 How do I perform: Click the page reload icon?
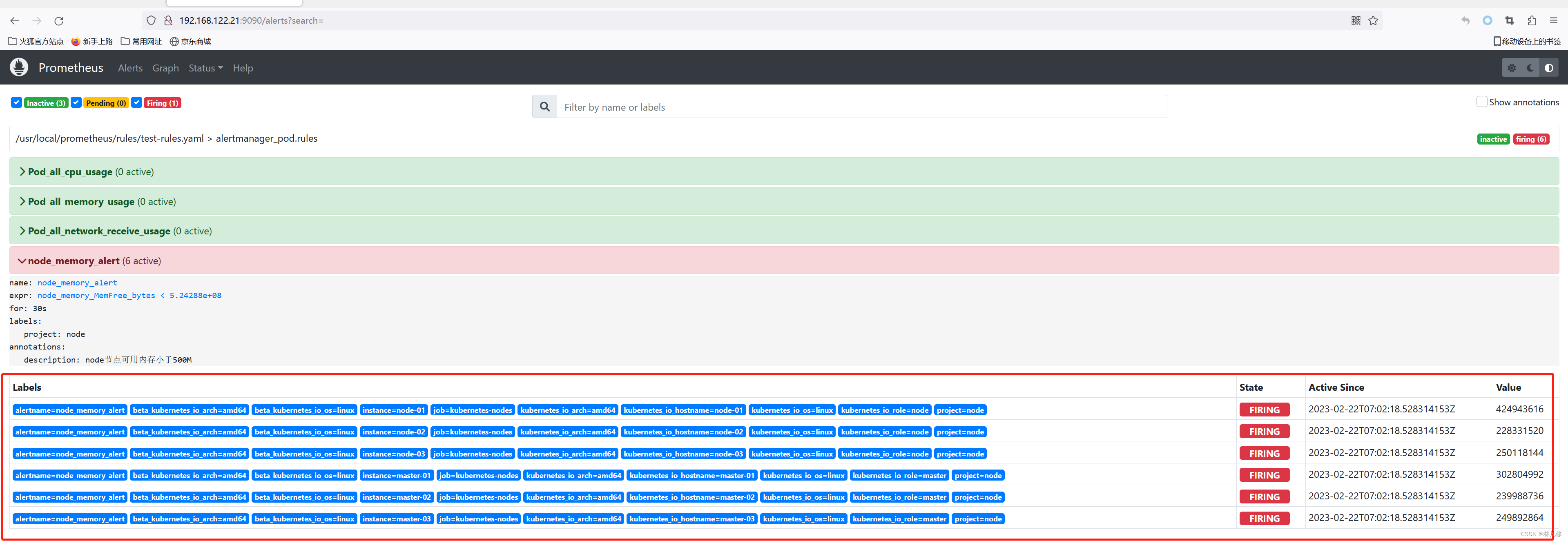coord(60,20)
